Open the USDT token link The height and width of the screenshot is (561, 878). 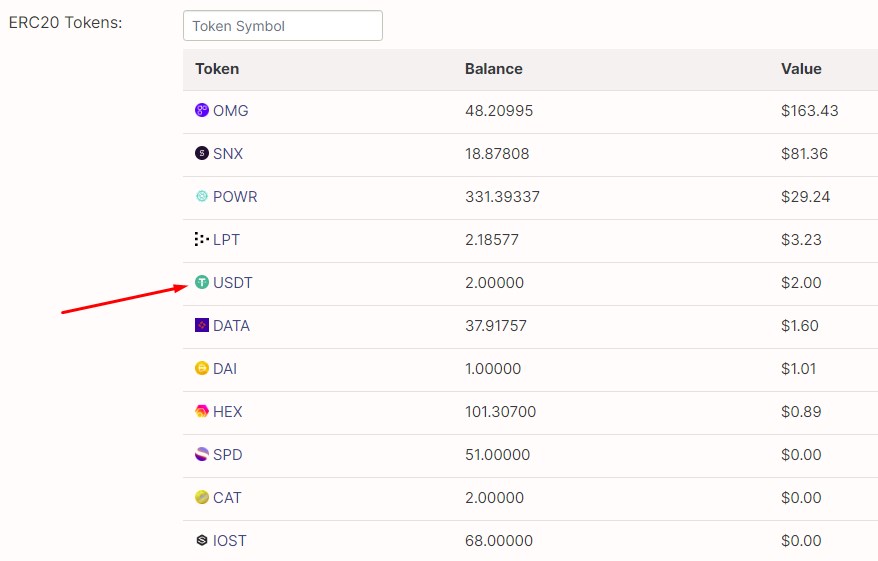(233, 283)
